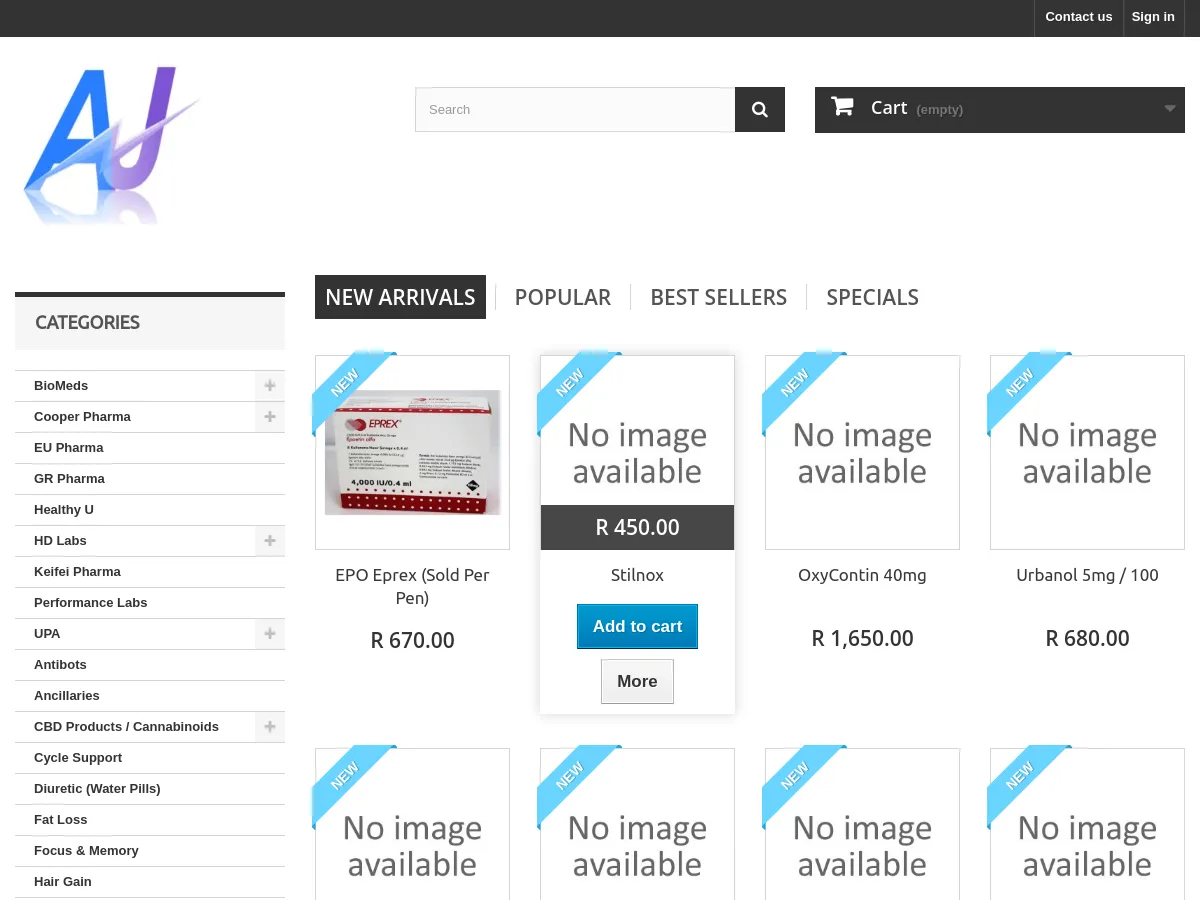Screen dimensions: 1200x900
Task: Select the Fat Loss category
Action: point(61,820)
